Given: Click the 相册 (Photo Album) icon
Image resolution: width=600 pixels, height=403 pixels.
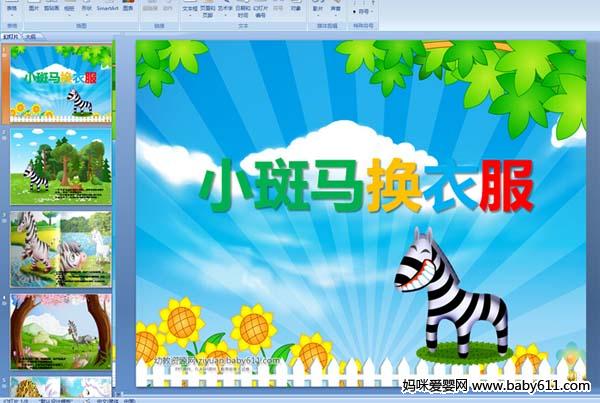Looking at the screenshot, I should (x=68, y=10).
